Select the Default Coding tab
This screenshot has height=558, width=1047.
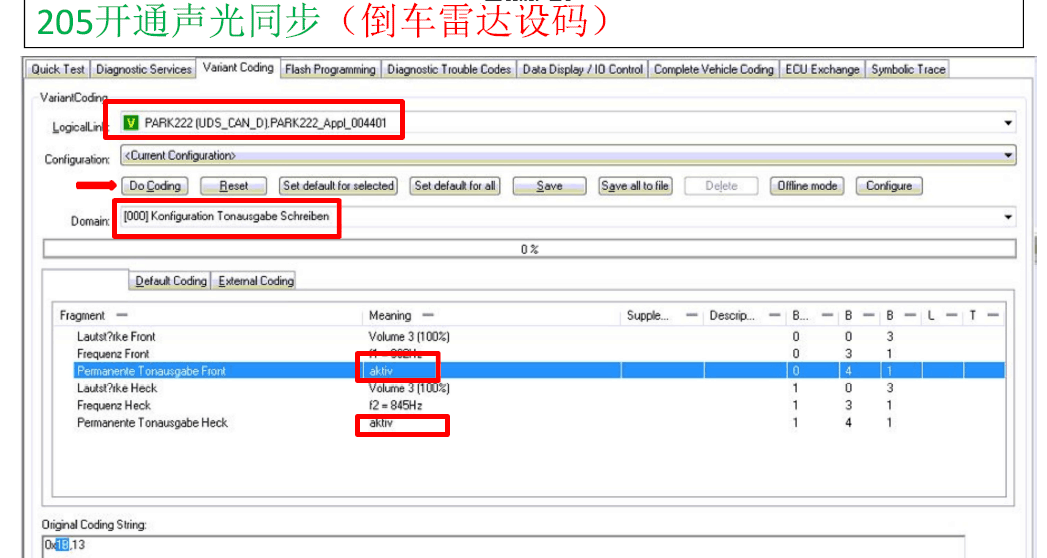171,281
